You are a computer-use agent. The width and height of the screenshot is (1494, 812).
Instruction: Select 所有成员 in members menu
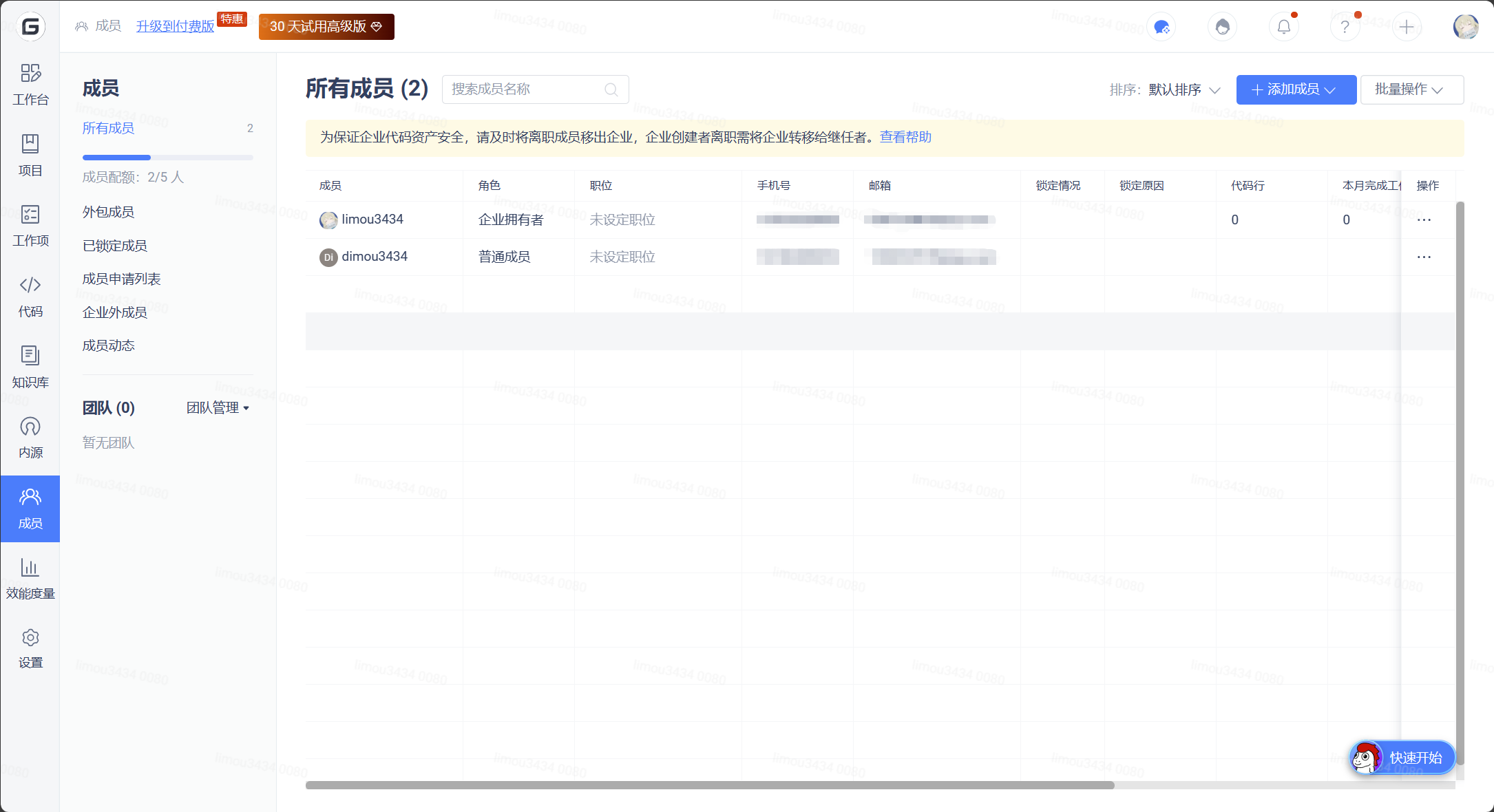[108, 128]
